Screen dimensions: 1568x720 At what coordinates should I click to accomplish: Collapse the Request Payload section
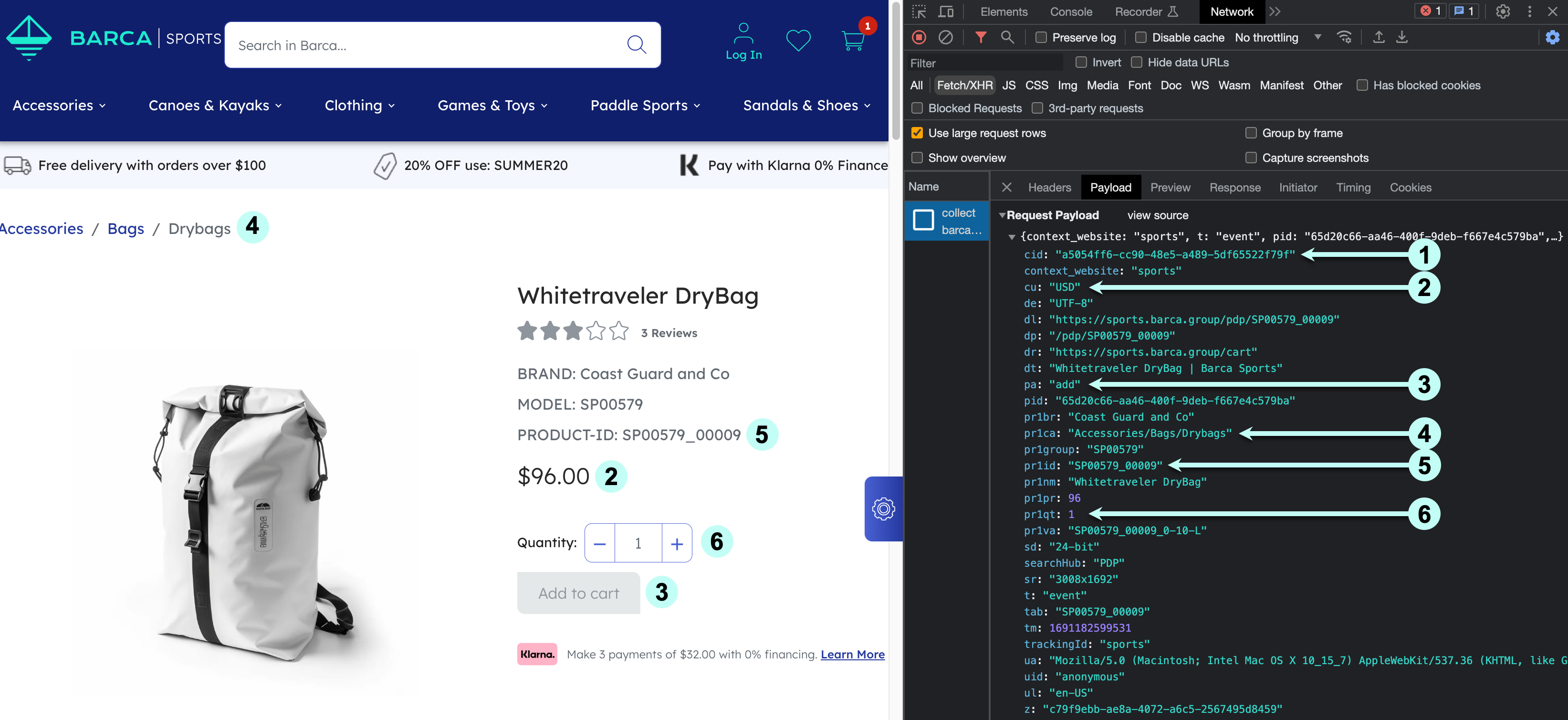1002,216
